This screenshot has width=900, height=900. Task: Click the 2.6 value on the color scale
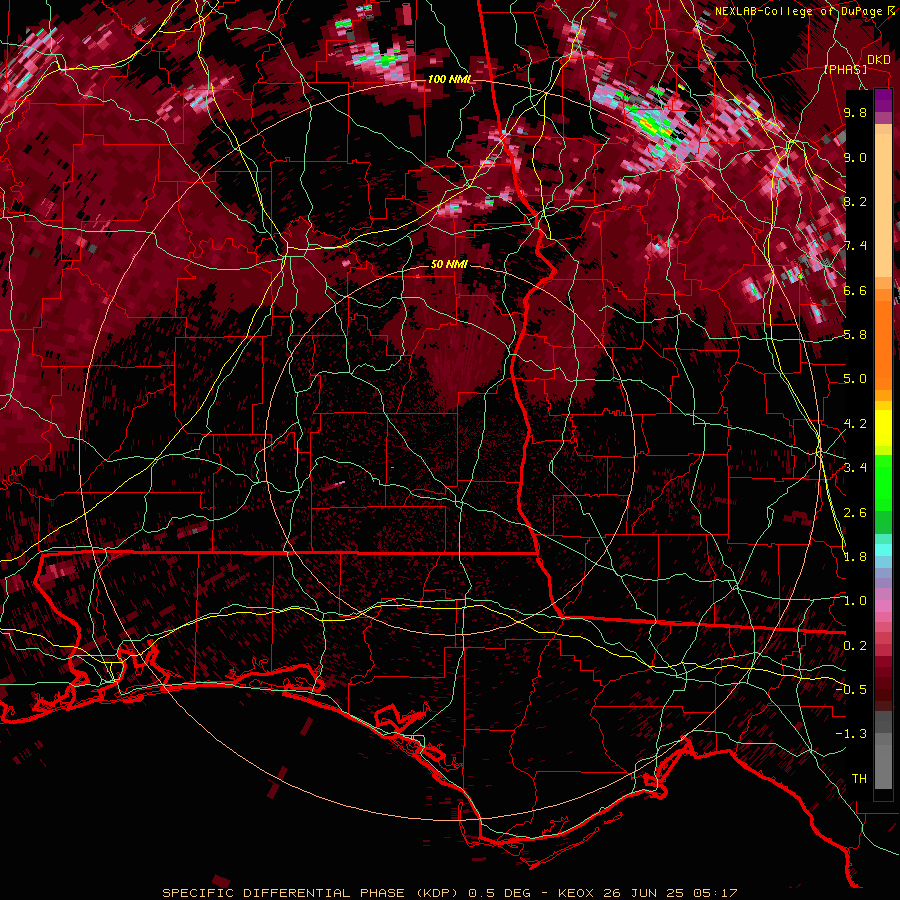(x=855, y=512)
